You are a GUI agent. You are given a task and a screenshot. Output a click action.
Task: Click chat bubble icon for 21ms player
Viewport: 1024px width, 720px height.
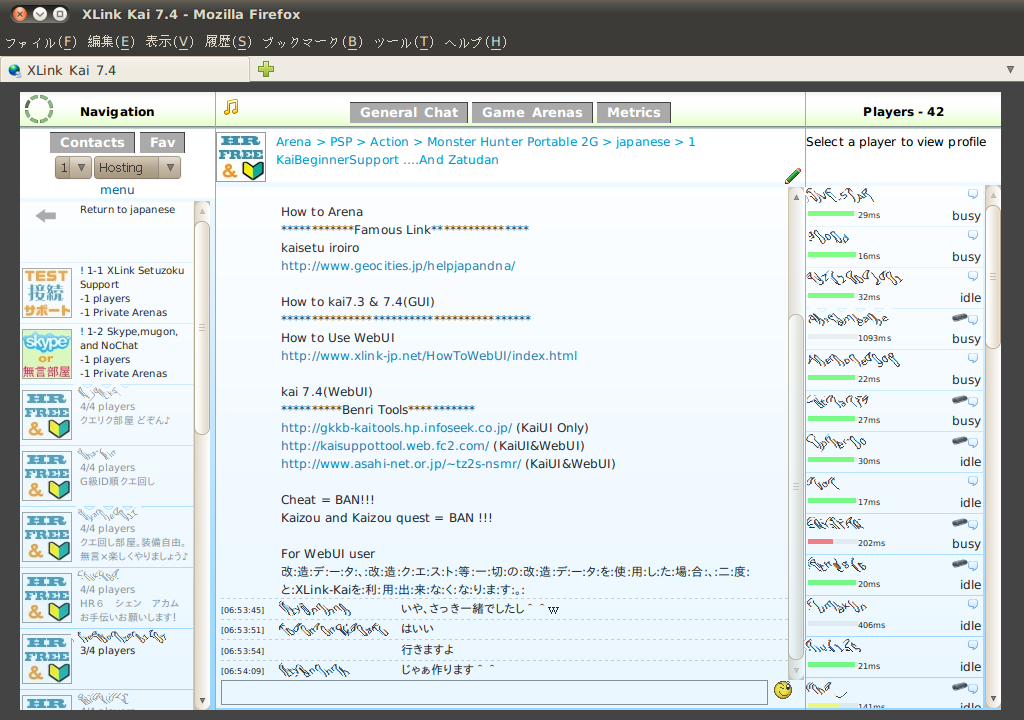[x=972, y=646]
